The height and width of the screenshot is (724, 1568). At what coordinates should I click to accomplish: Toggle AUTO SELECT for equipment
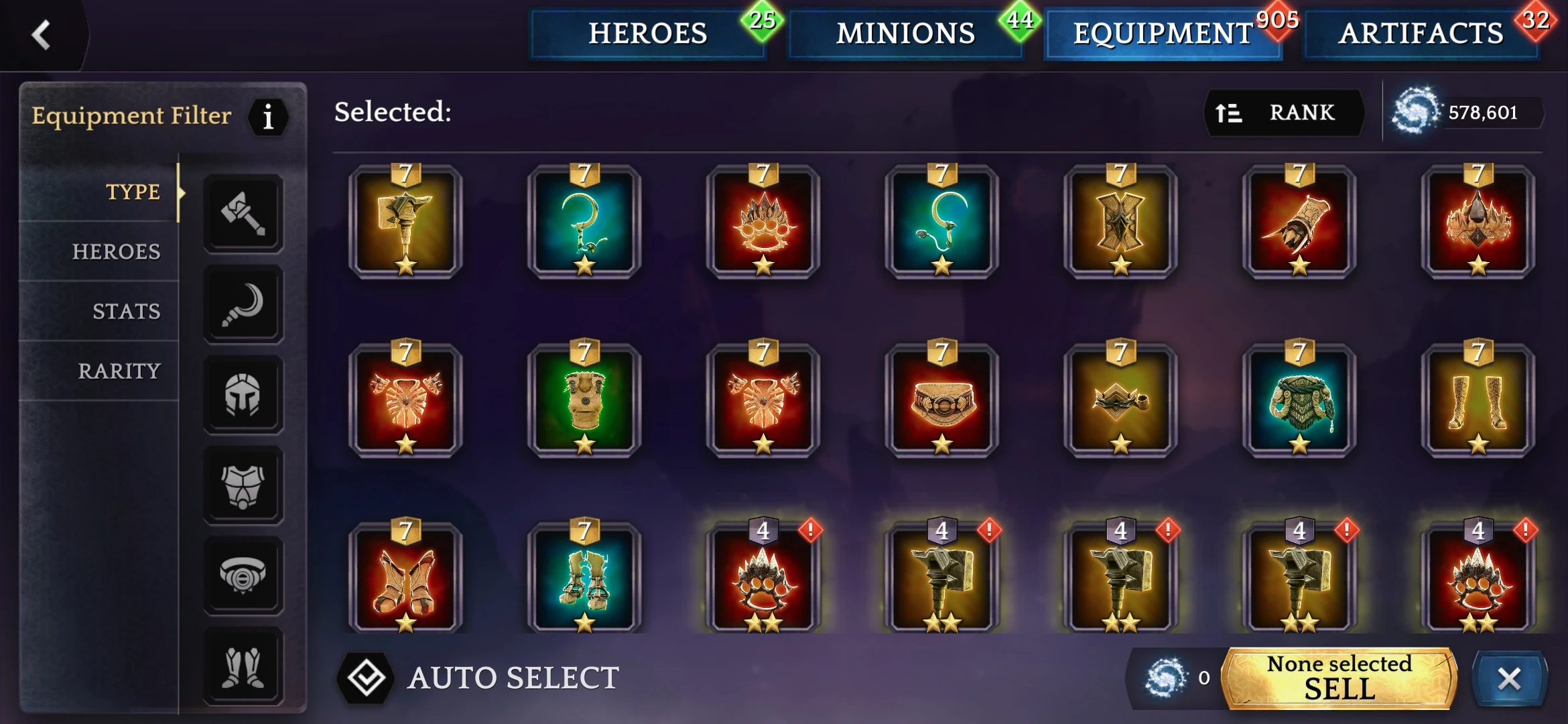pyautogui.click(x=478, y=678)
